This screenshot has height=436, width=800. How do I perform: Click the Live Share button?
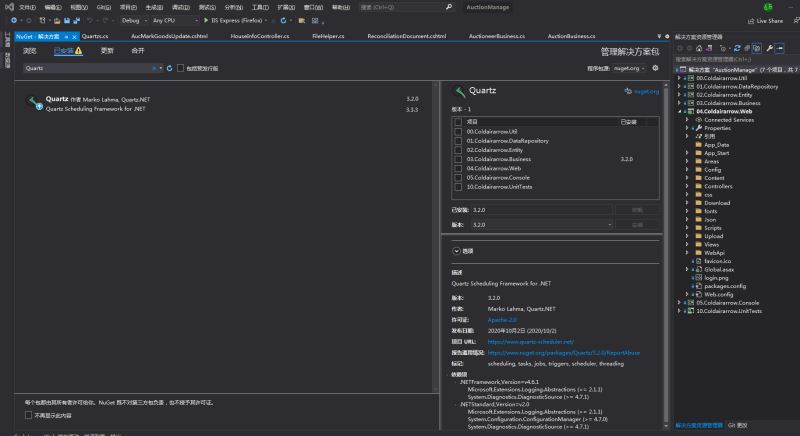pyautogui.click(x=765, y=21)
